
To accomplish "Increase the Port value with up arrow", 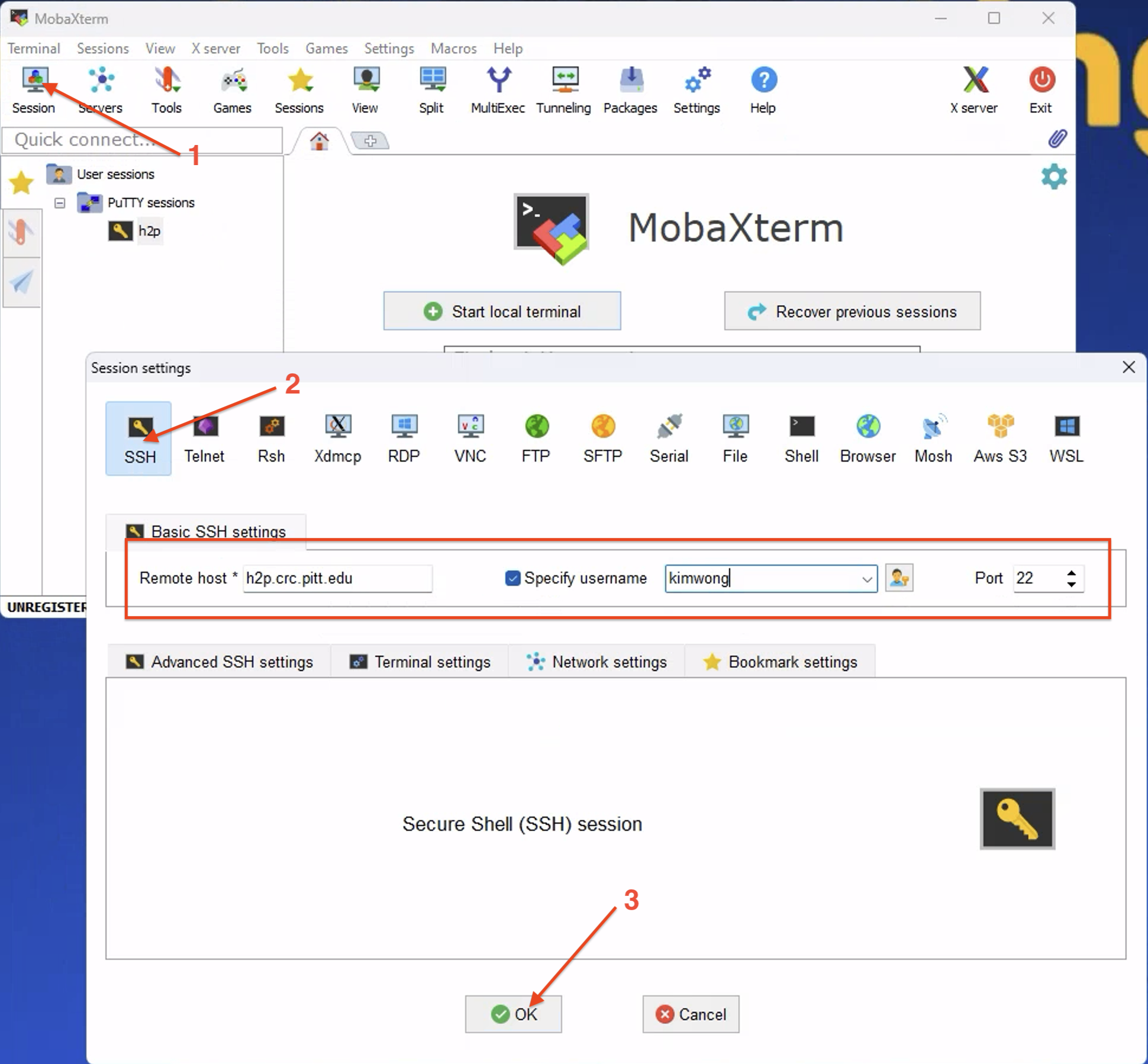I will (x=1071, y=573).
